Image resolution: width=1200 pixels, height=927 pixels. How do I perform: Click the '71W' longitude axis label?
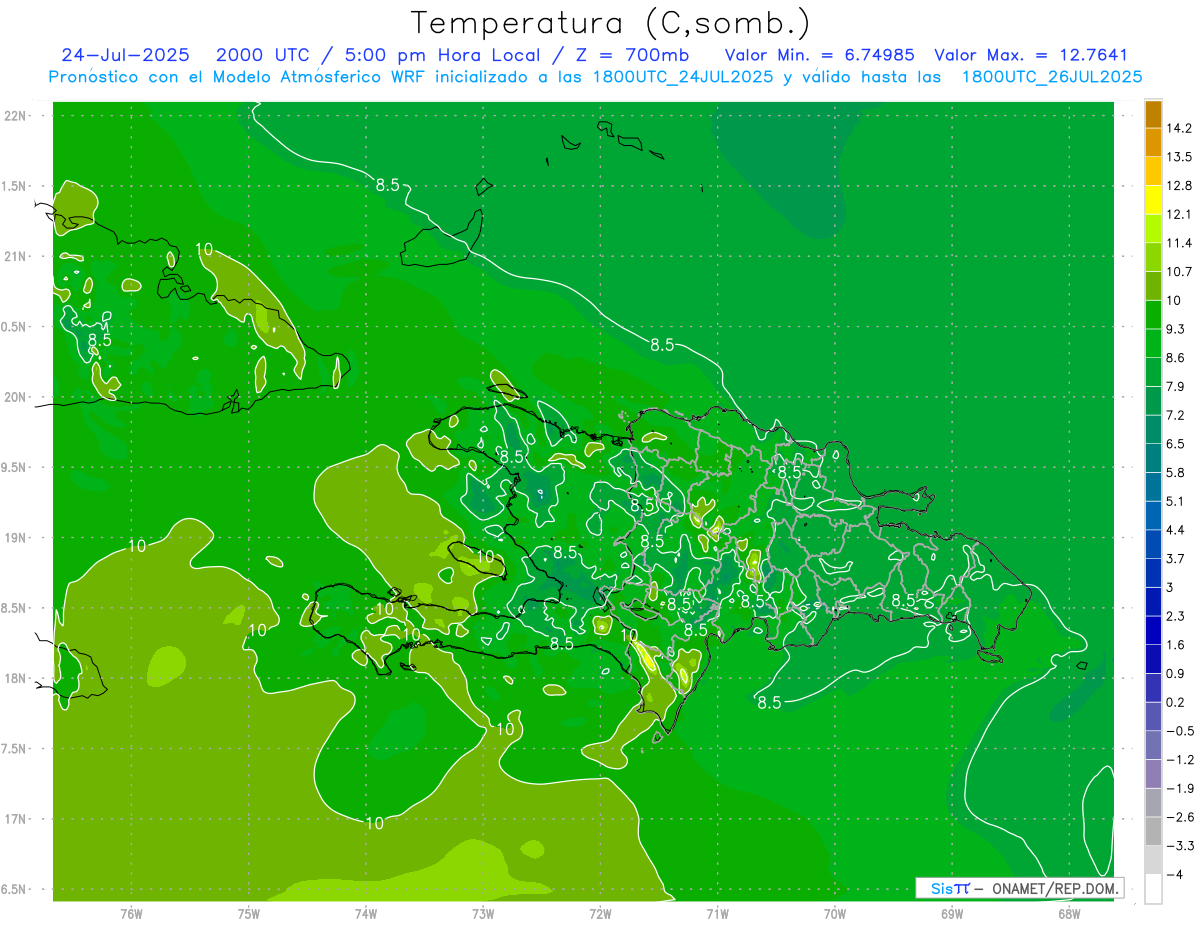coord(717,914)
